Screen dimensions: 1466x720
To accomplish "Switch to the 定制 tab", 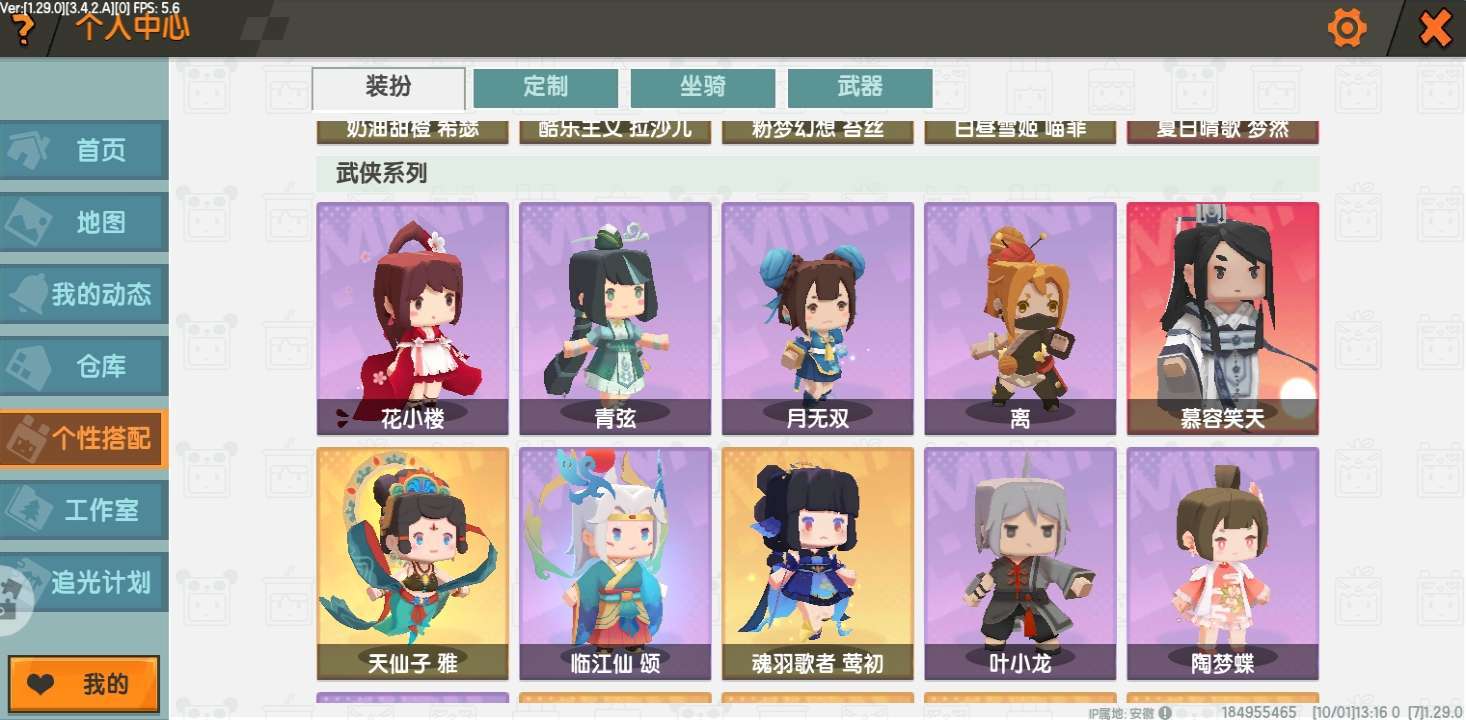I will [x=546, y=87].
